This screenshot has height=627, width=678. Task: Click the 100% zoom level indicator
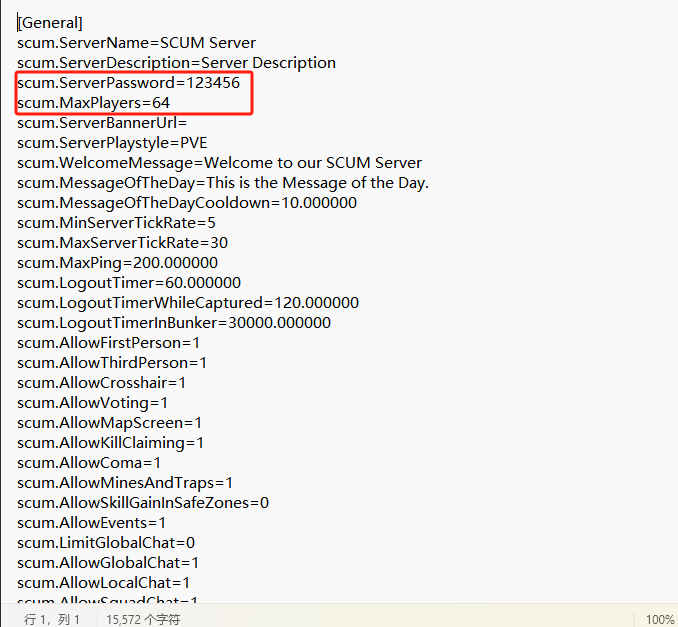pyautogui.click(x=660, y=620)
